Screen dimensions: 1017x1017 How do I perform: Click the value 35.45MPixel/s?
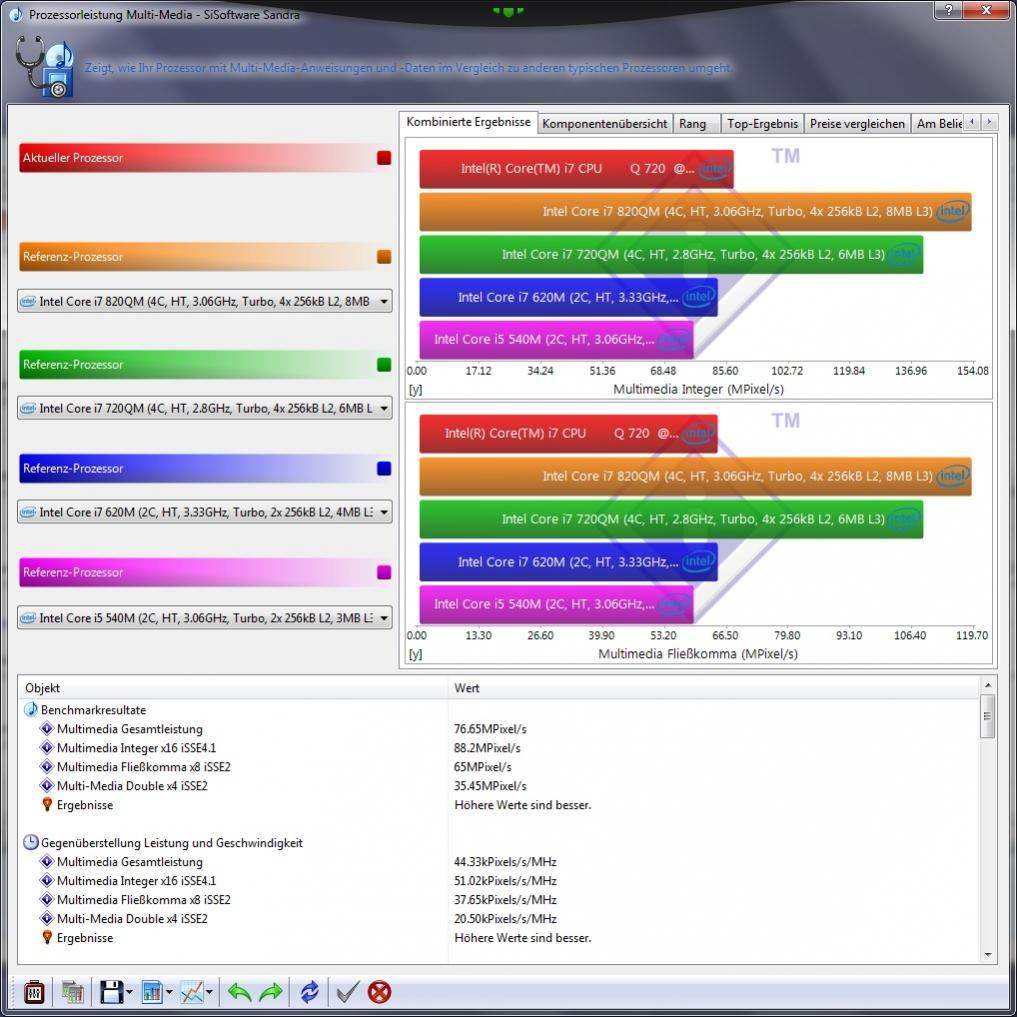[x=490, y=786]
